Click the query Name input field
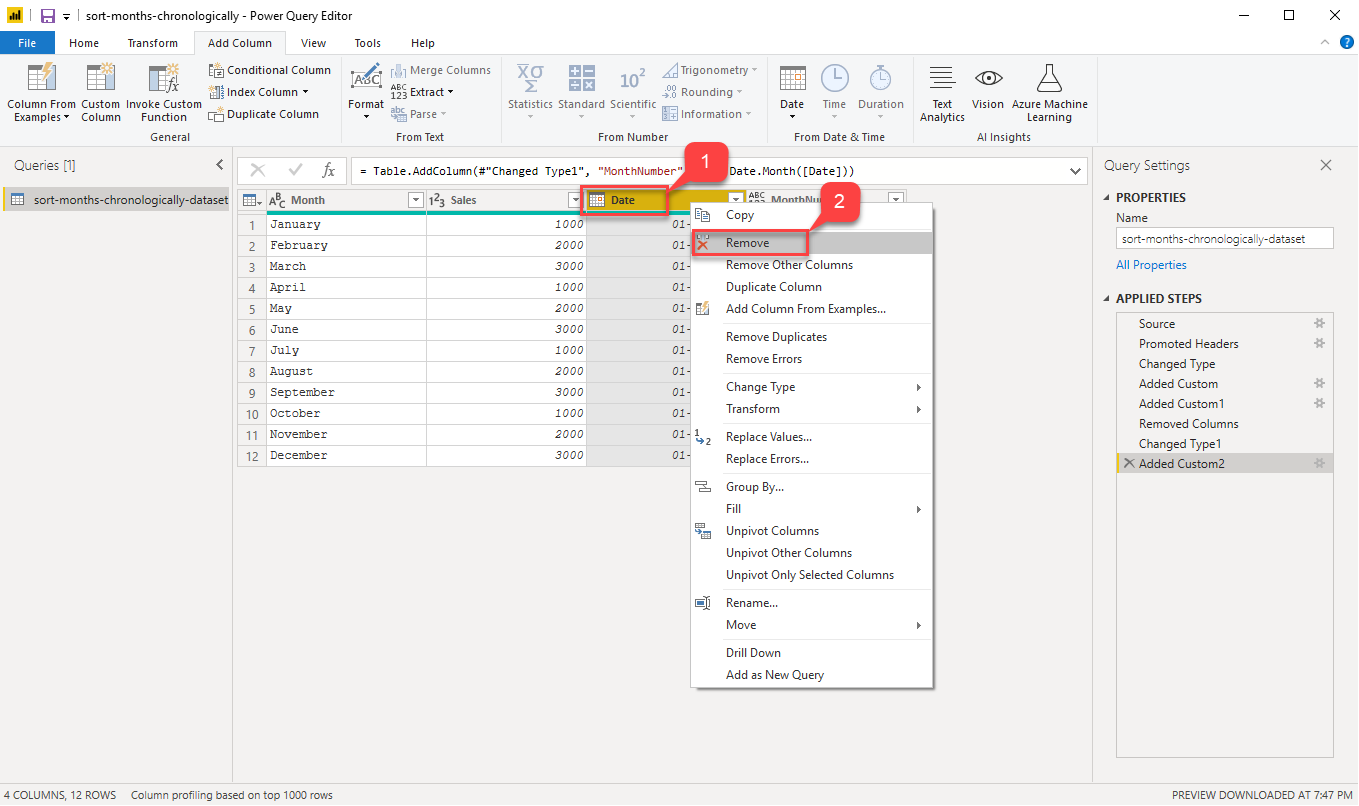The image size is (1359, 806). tap(1224, 239)
